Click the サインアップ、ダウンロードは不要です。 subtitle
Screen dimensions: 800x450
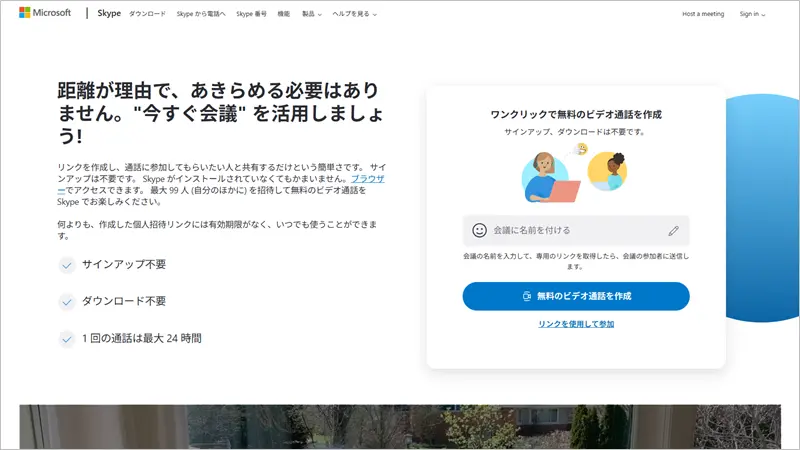click(x=576, y=132)
